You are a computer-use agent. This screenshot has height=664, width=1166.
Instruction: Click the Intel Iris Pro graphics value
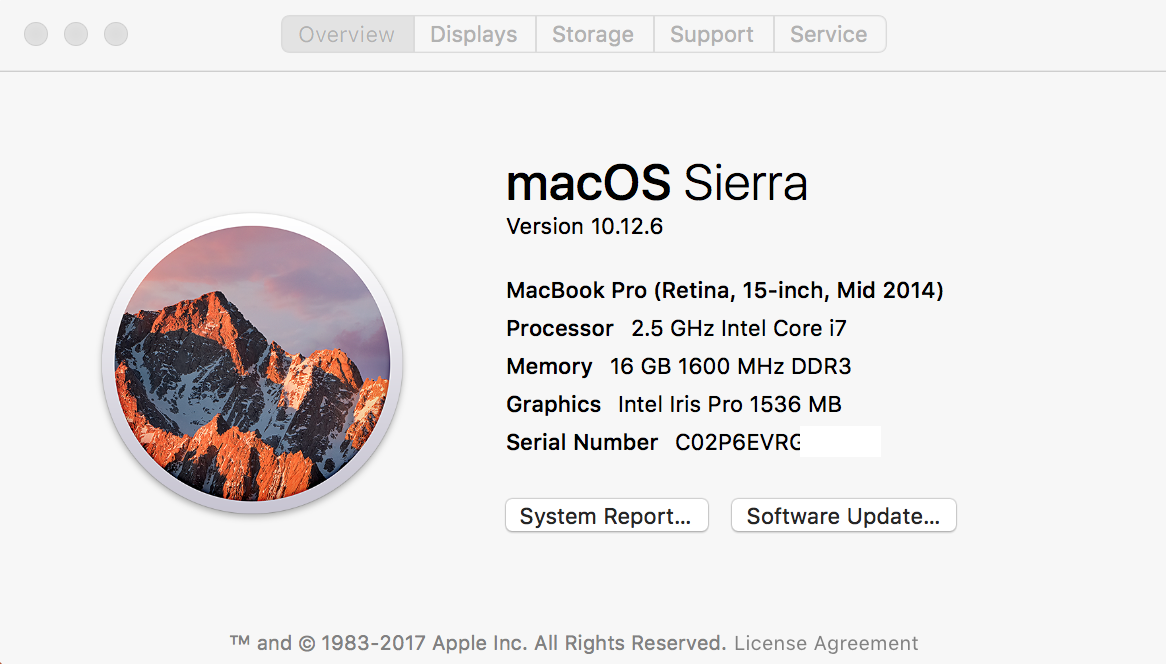(729, 404)
